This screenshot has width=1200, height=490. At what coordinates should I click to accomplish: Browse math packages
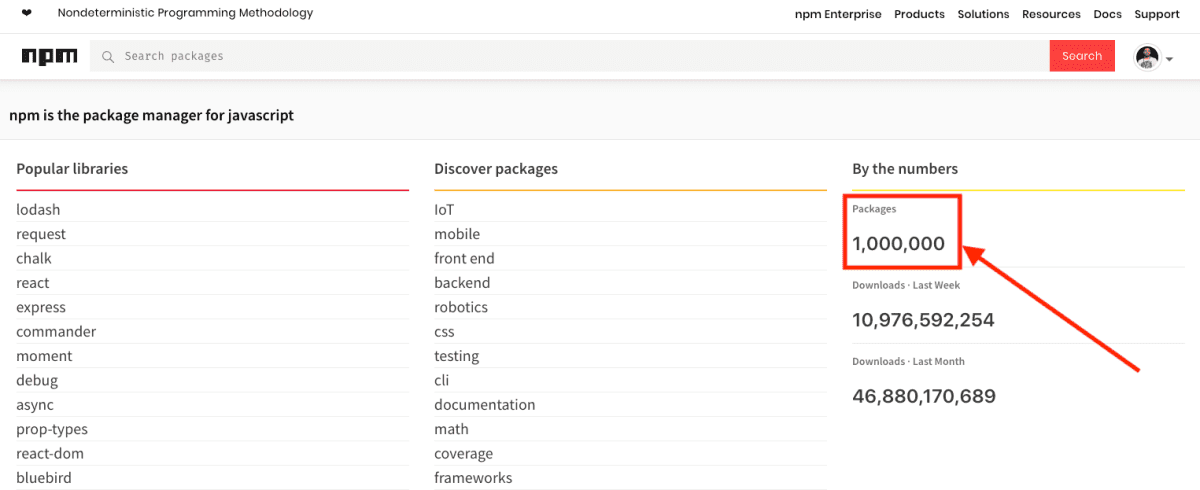451,429
